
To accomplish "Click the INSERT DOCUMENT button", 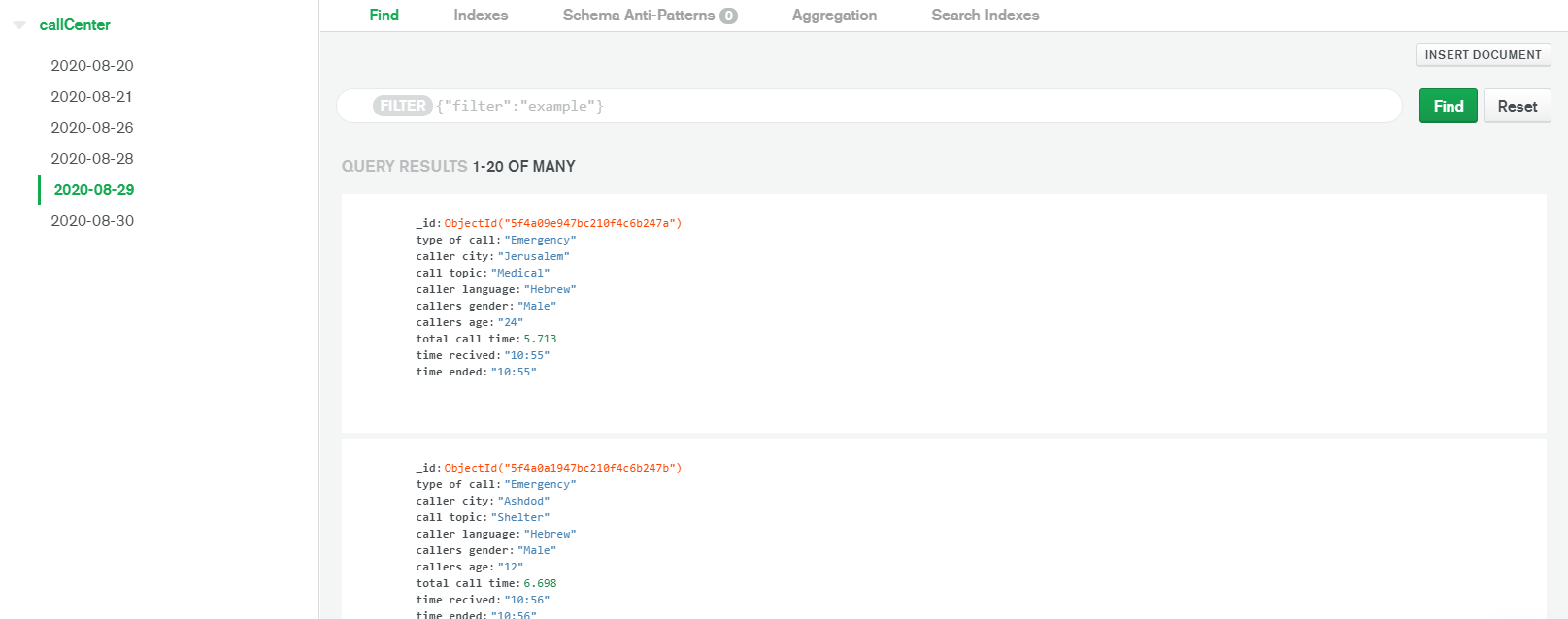I will pos(1483,55).
